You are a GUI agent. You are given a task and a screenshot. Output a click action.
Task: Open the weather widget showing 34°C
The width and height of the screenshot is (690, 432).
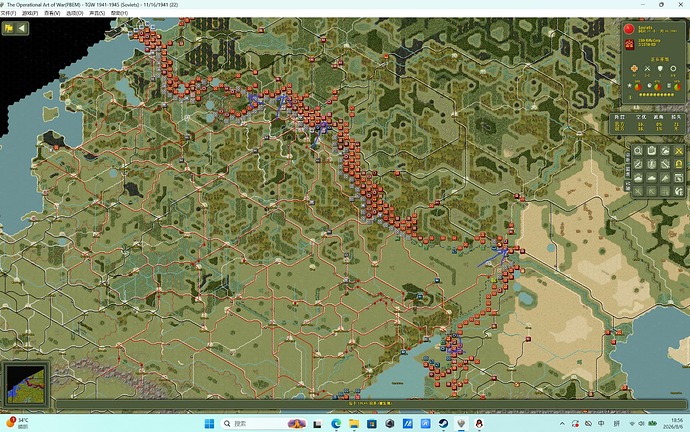pos(18,423)
